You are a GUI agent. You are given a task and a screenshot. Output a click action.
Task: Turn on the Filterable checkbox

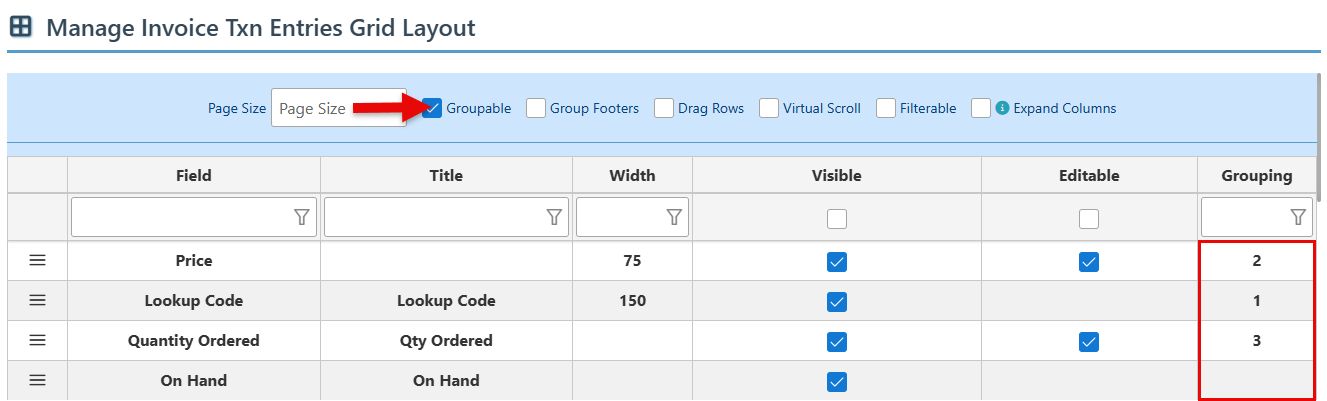(886, 108)
